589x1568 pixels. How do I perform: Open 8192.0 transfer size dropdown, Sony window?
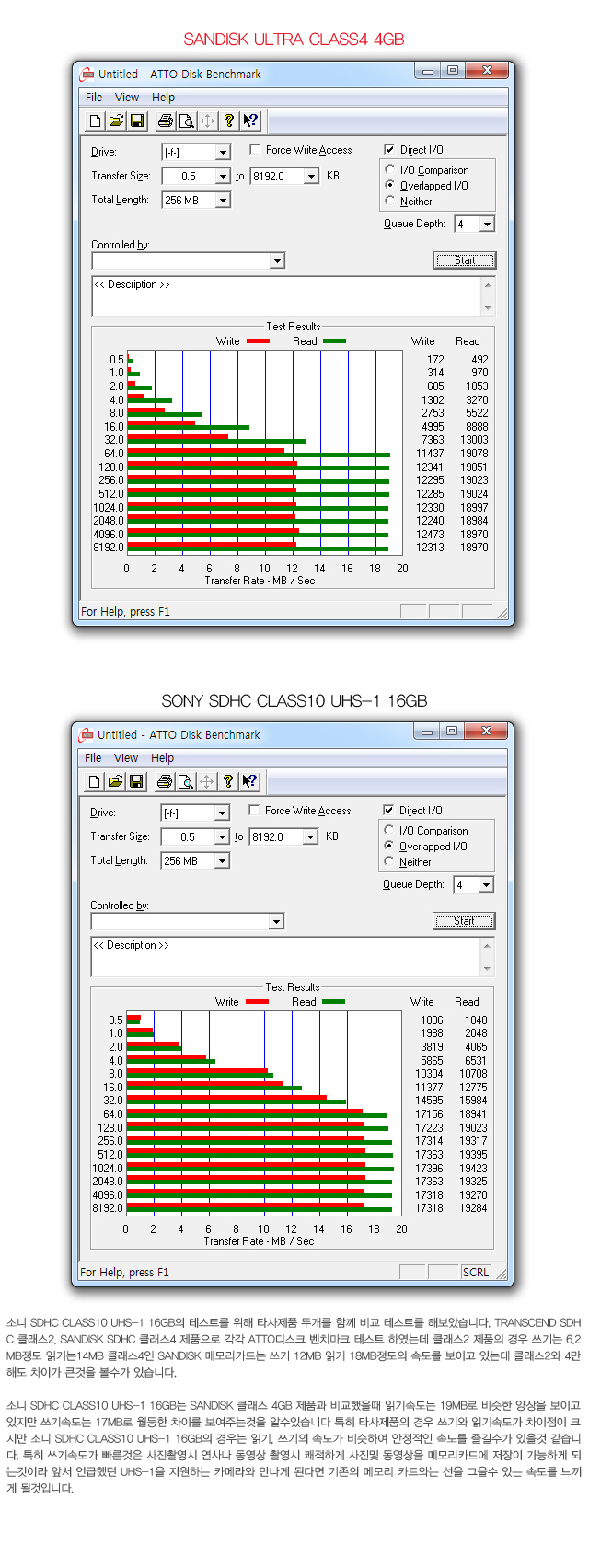tap(310, 836)
